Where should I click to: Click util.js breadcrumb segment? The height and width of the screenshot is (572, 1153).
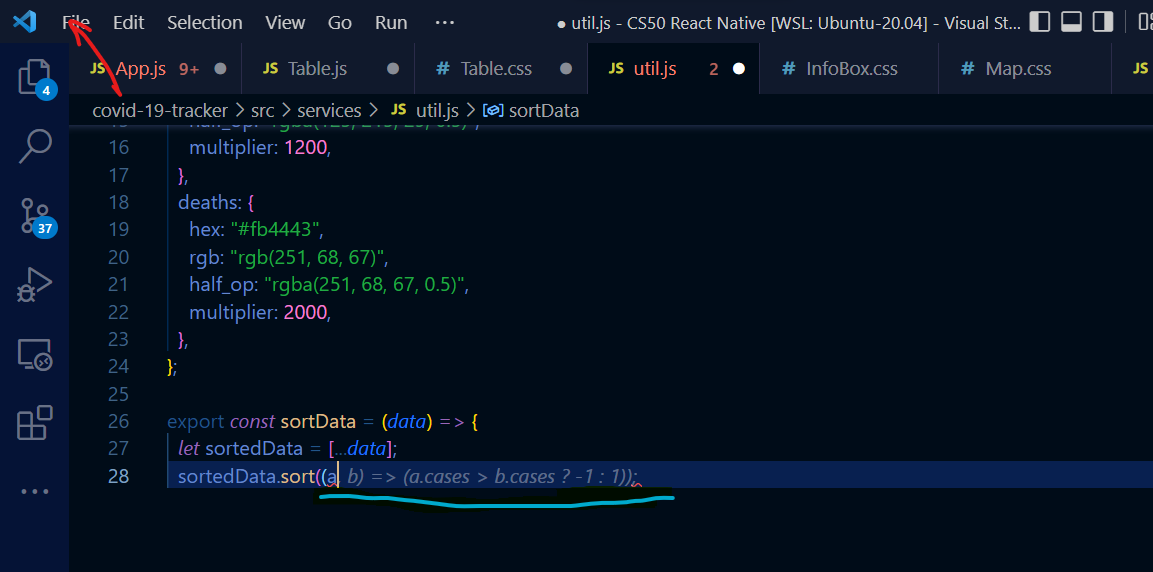tap(425, 111)
